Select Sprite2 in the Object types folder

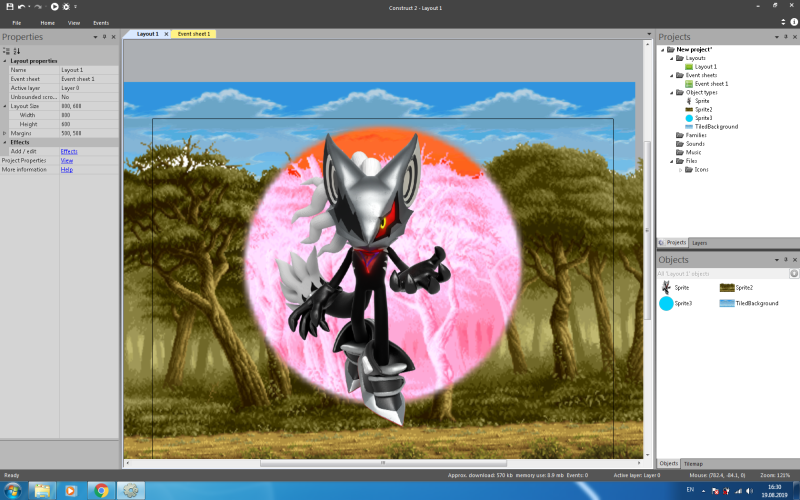[698, 110]
